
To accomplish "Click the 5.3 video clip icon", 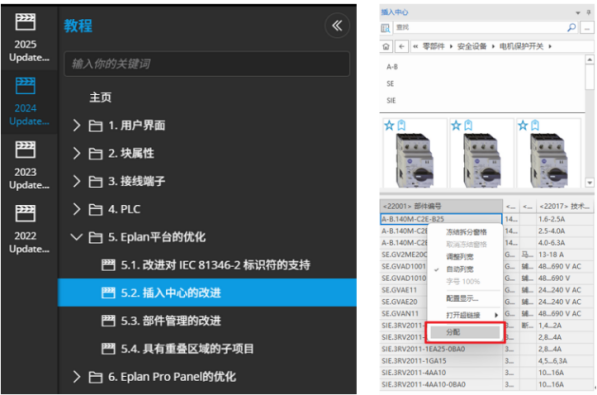I will point(108,321).
